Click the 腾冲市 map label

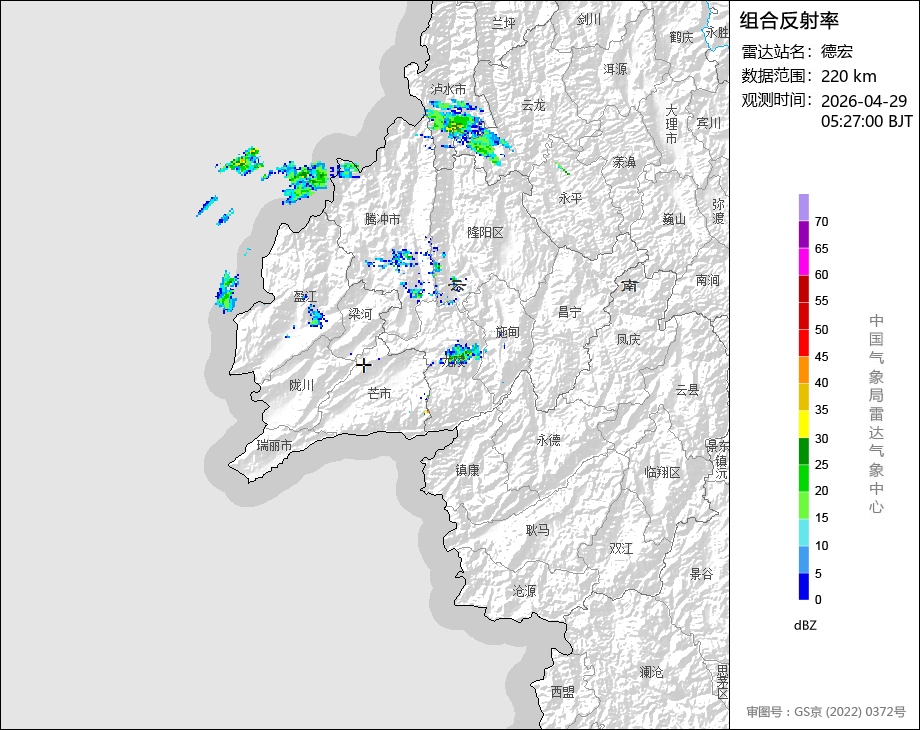coord(382,219)
